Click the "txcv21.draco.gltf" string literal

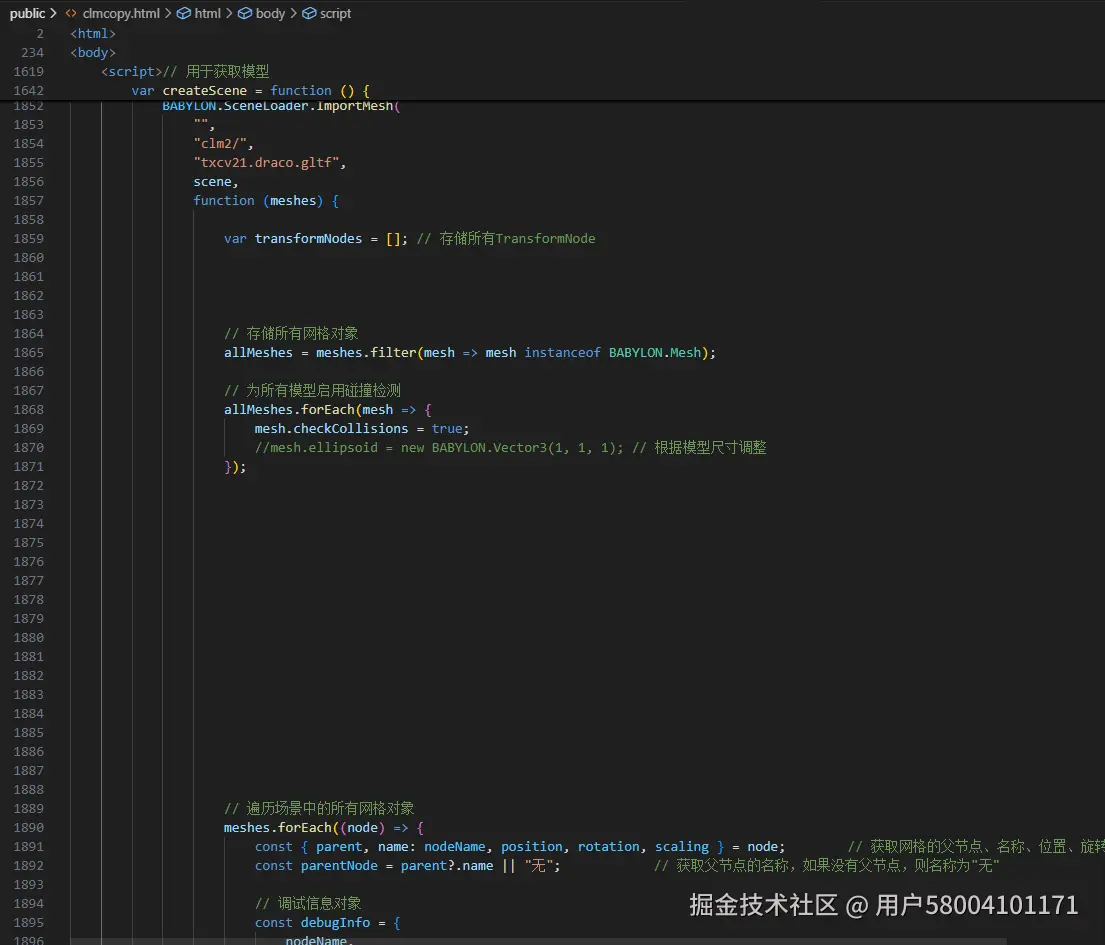point(269,162)
